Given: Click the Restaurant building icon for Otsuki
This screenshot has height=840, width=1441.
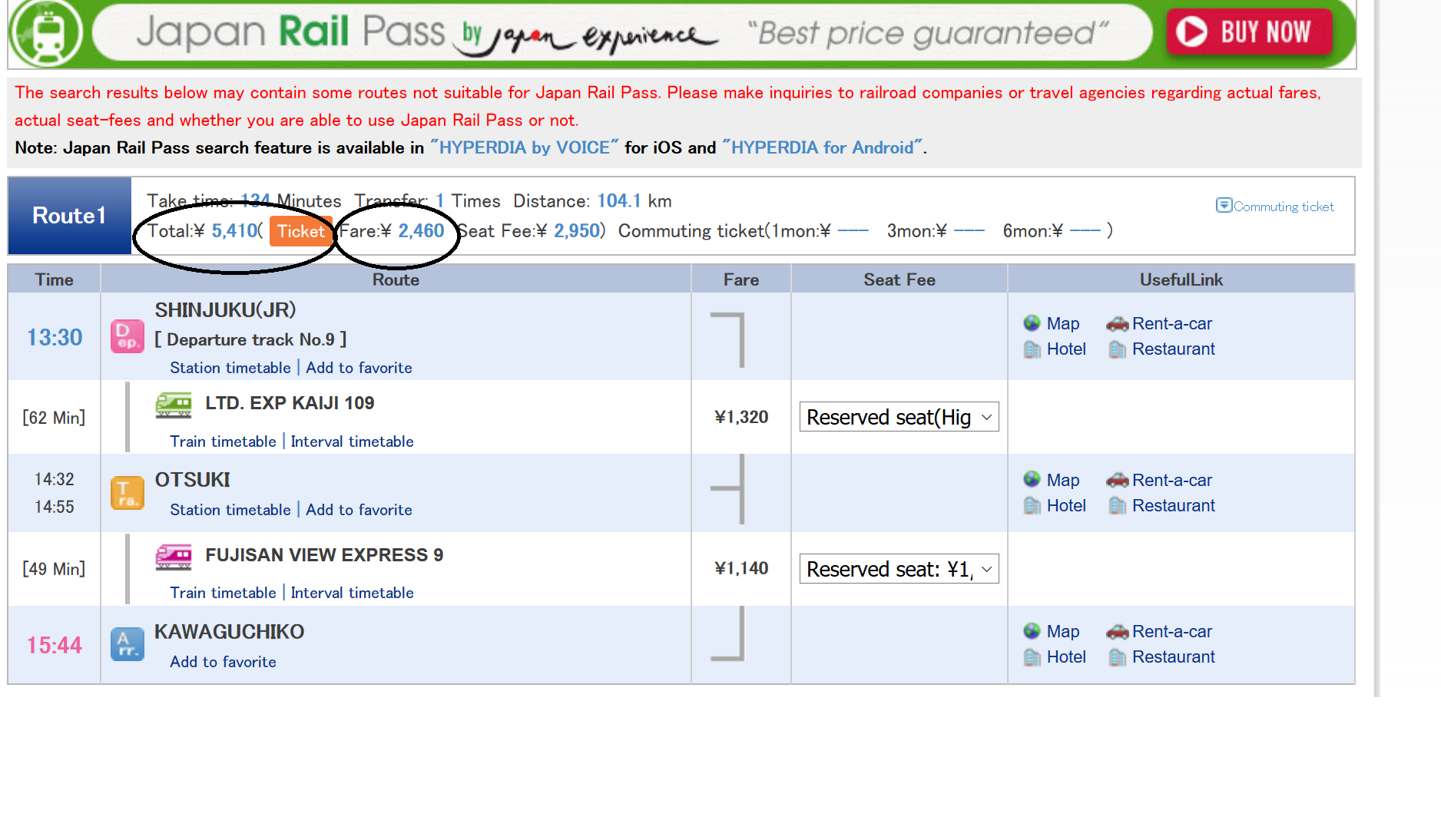Looking at the screenshot, I should 1117,506.
